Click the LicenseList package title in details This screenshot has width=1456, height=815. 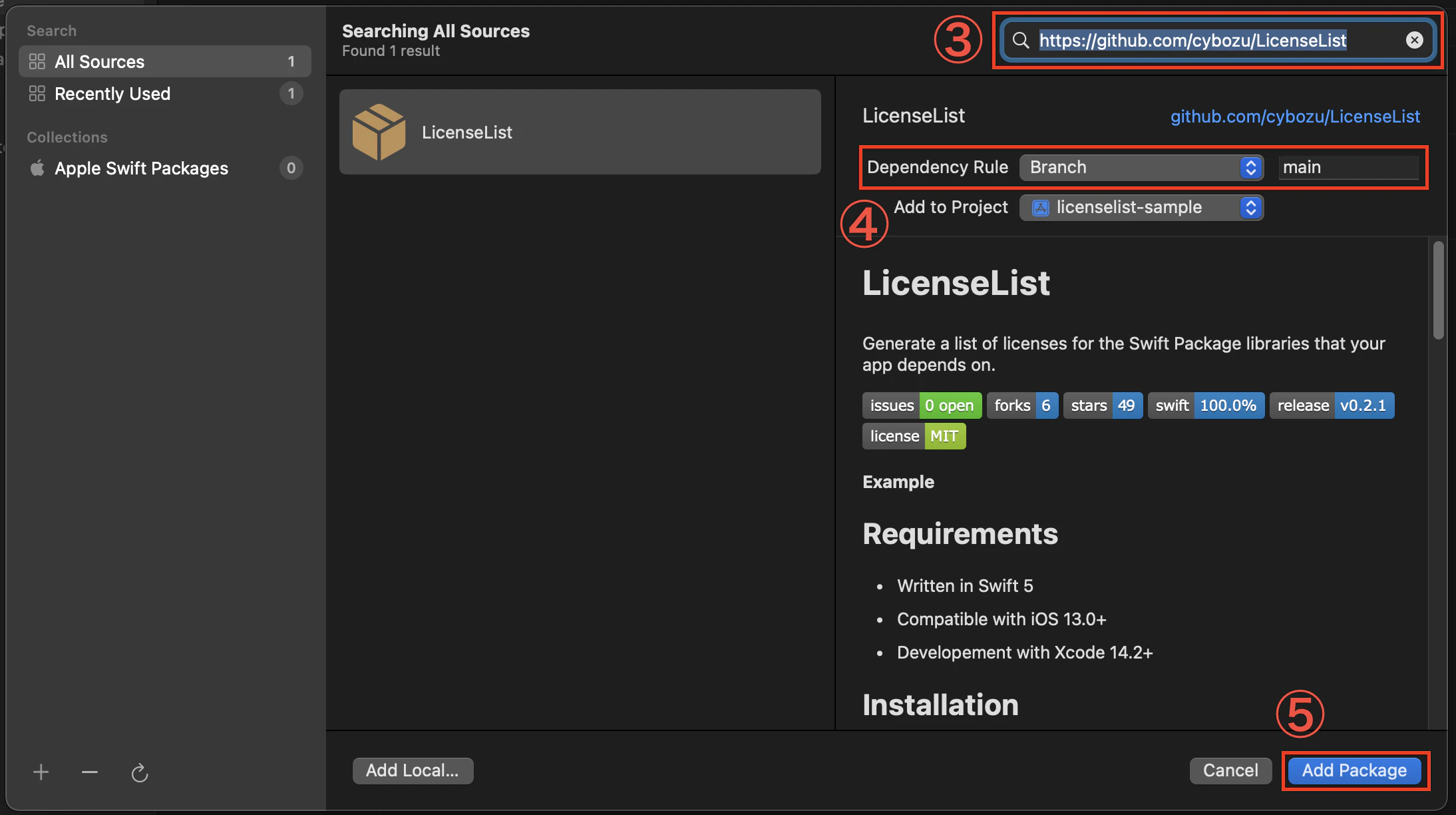(x=913, y=116)
